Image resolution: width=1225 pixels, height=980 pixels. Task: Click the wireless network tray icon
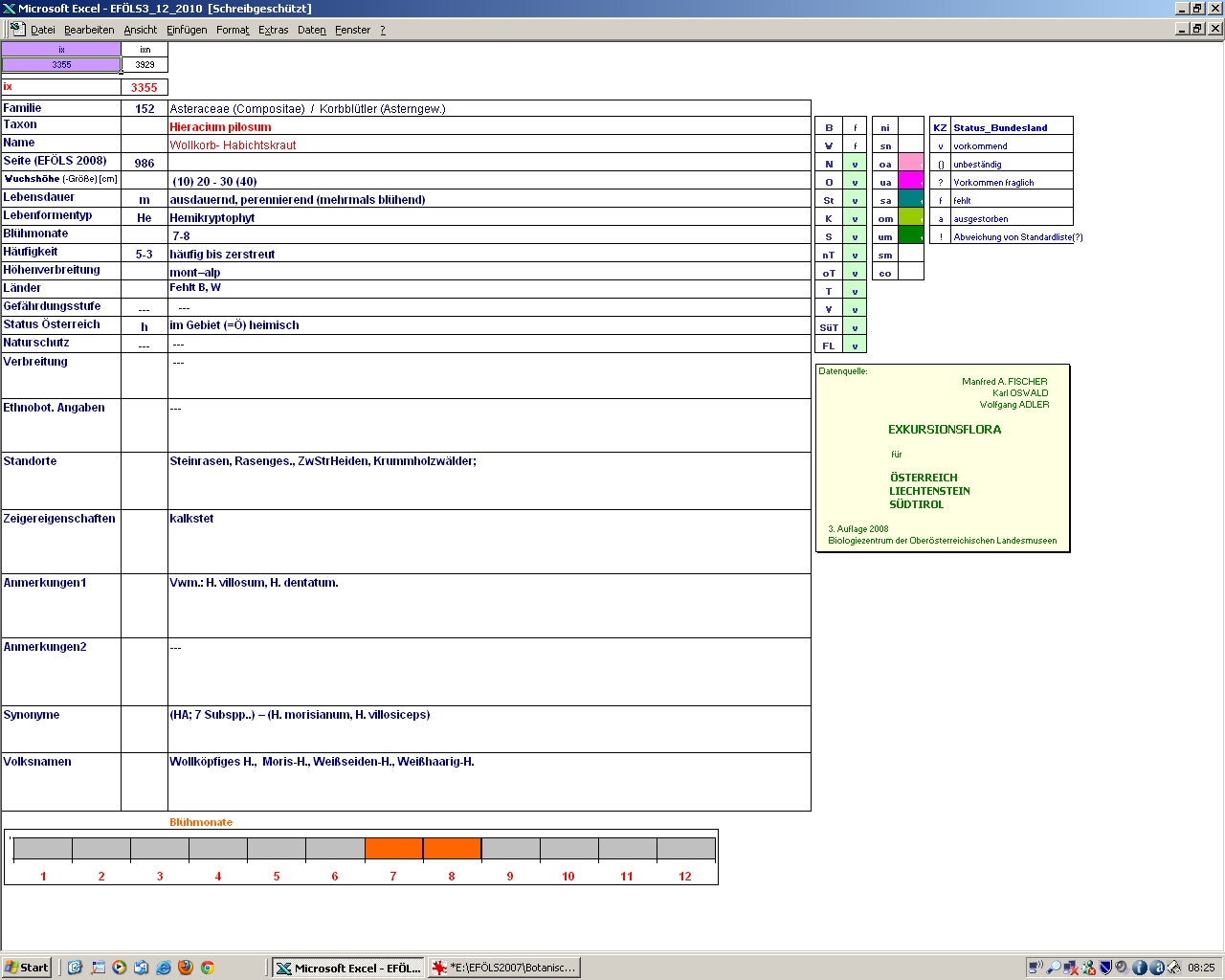coord(1036,968)
